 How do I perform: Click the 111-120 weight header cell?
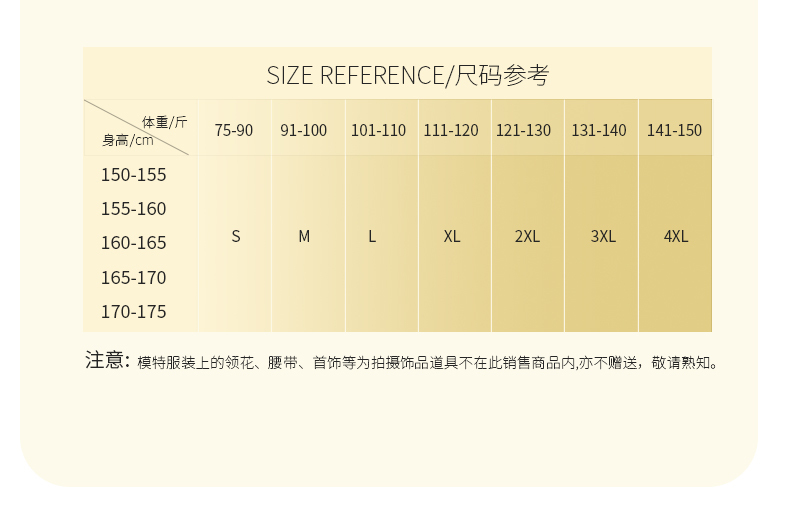[x=451, y=130]
